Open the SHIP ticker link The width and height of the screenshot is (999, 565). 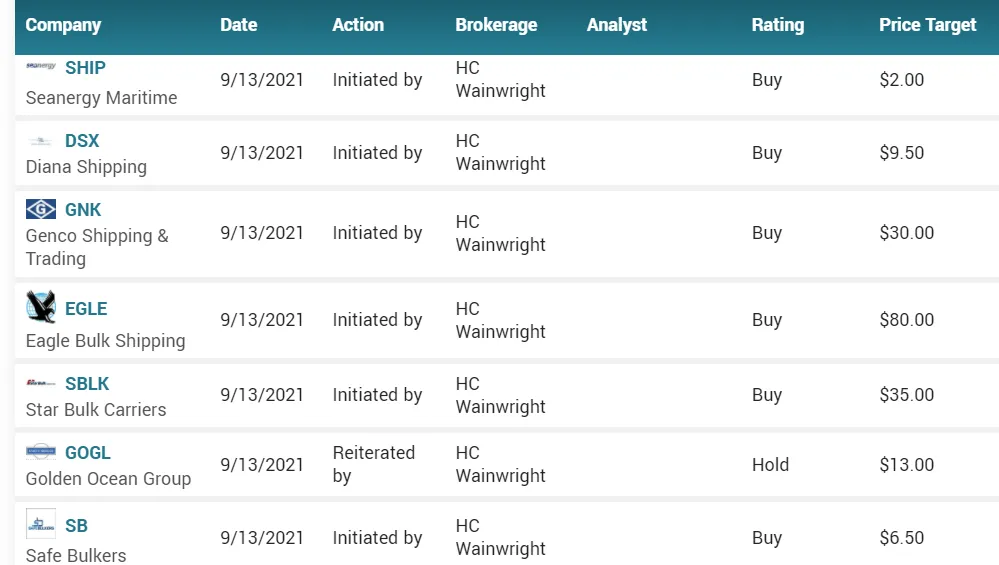[x=85, y=68]
